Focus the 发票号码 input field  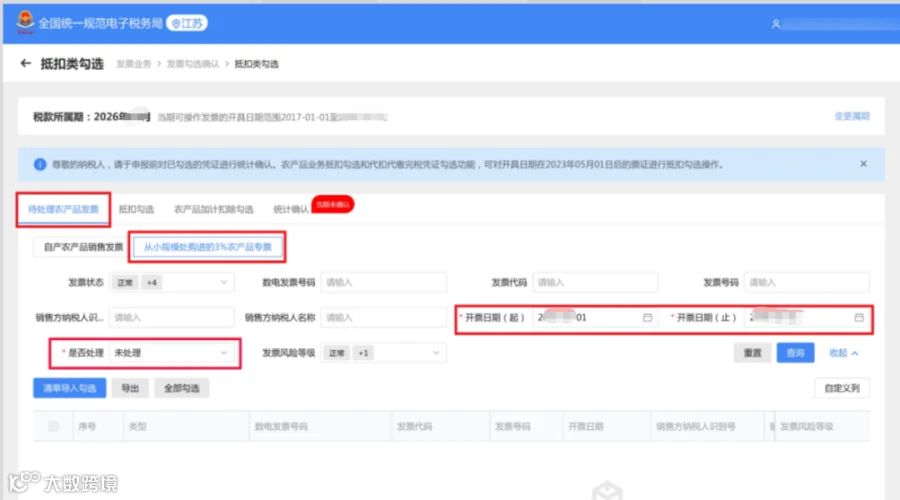806,282
